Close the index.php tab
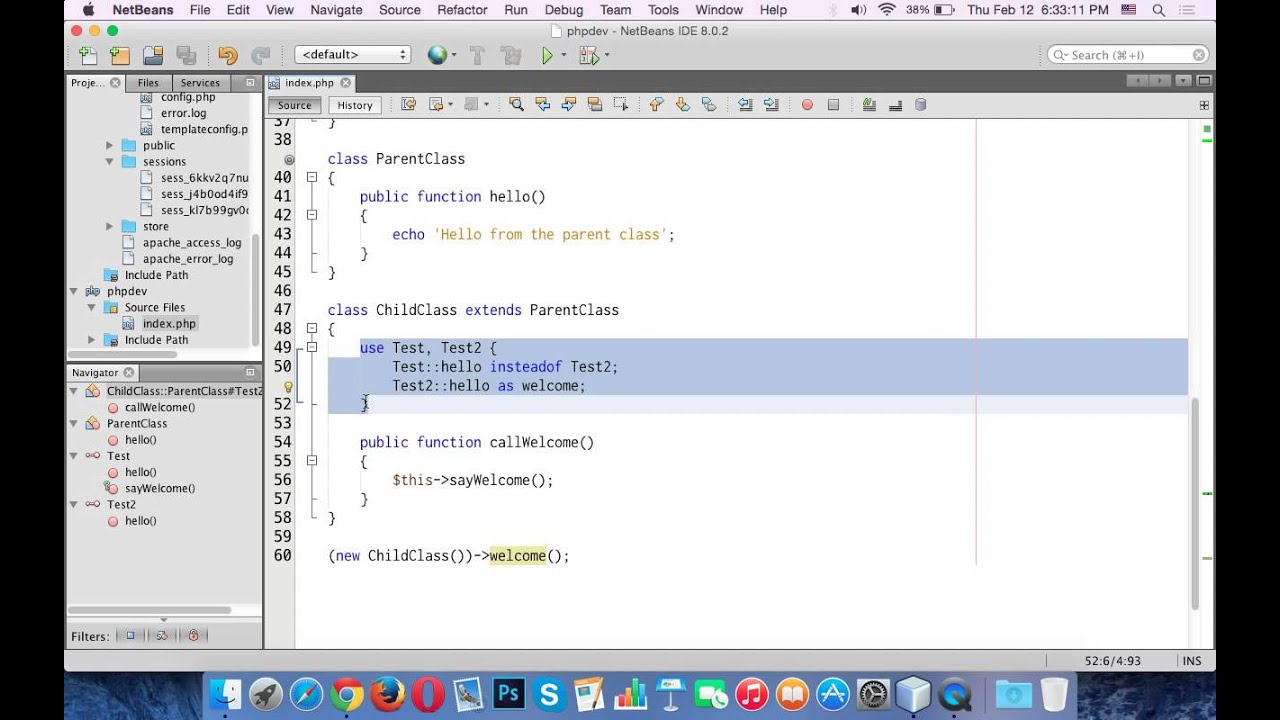The width and height of the screenshot is (1280, 720). [x=346, y=83]
